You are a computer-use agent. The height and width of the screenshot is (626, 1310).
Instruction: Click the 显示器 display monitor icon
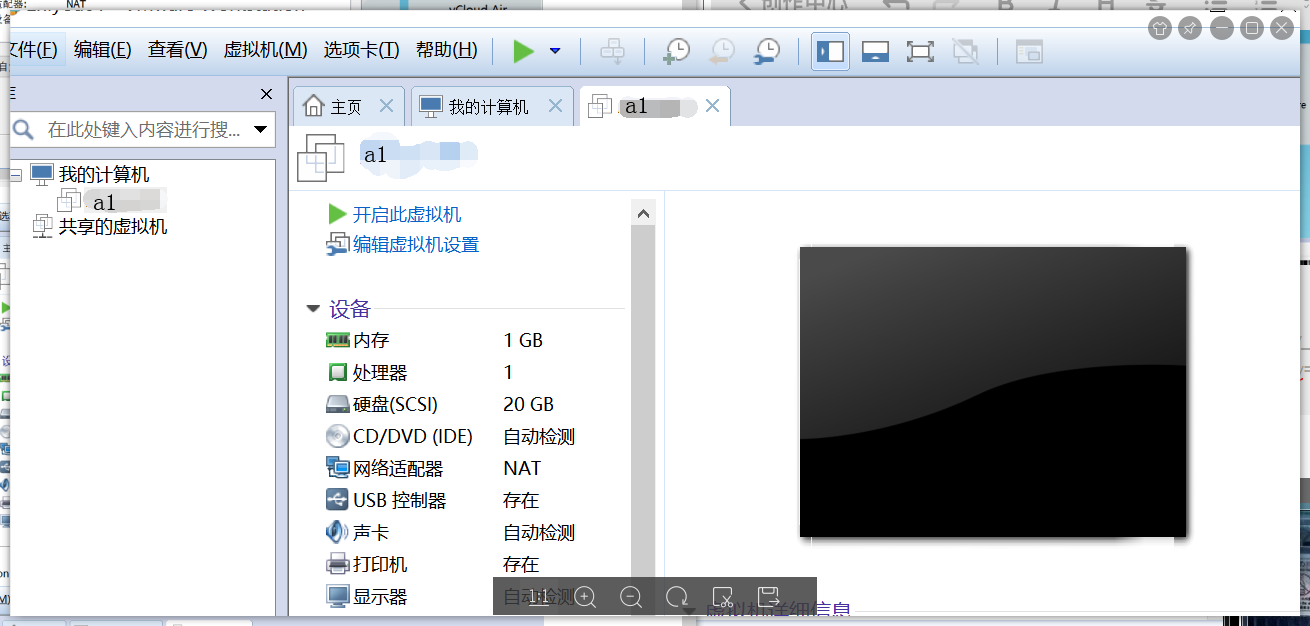(337, 596)
